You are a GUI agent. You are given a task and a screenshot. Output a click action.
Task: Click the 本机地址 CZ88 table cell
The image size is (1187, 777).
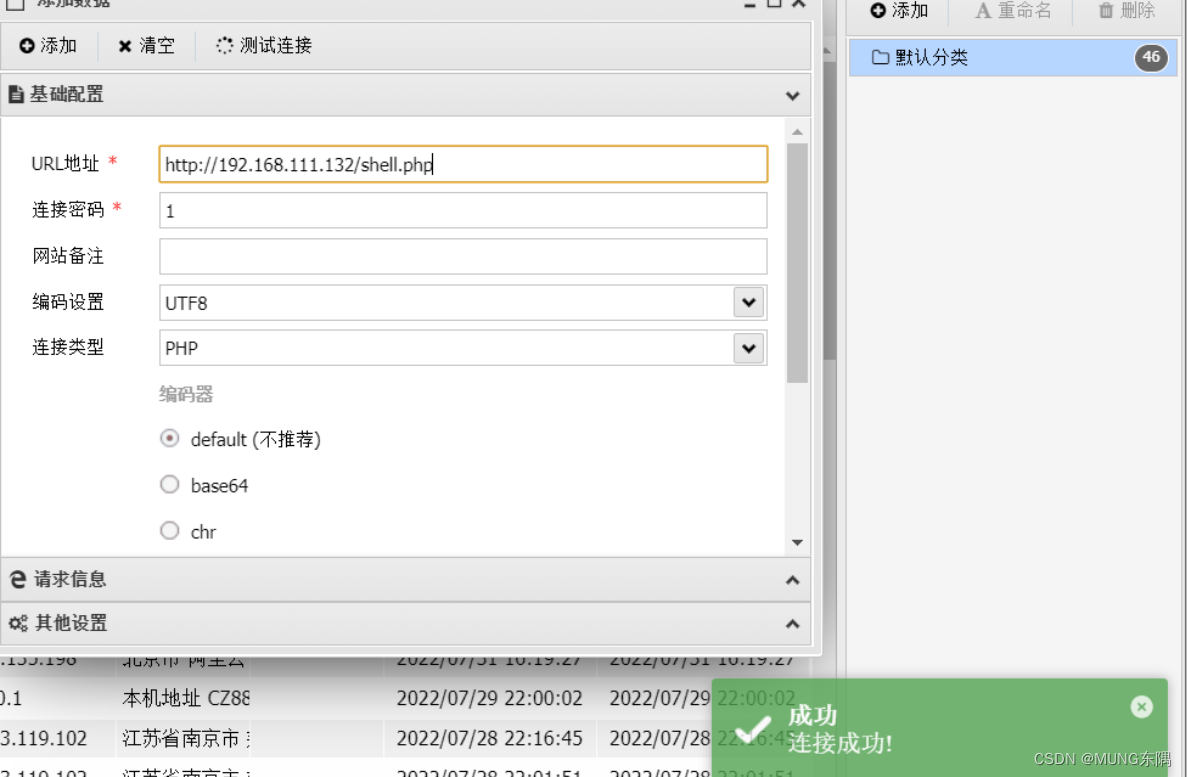coord(185,698)
